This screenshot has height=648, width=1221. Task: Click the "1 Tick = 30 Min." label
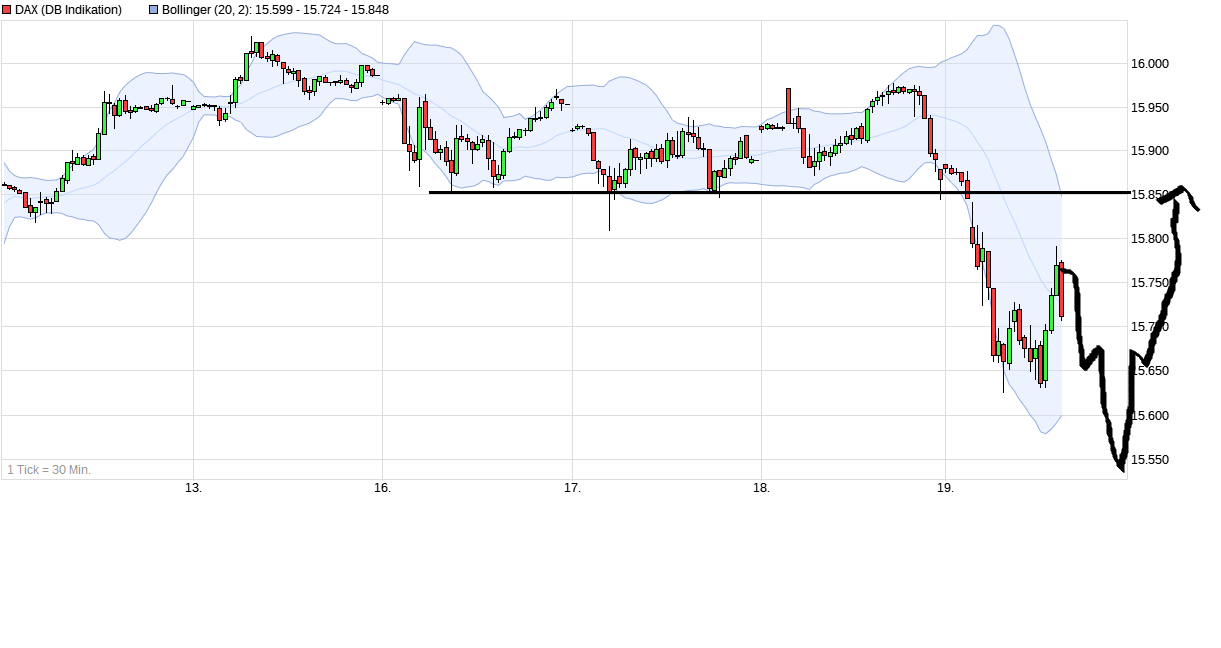(49, 469)
